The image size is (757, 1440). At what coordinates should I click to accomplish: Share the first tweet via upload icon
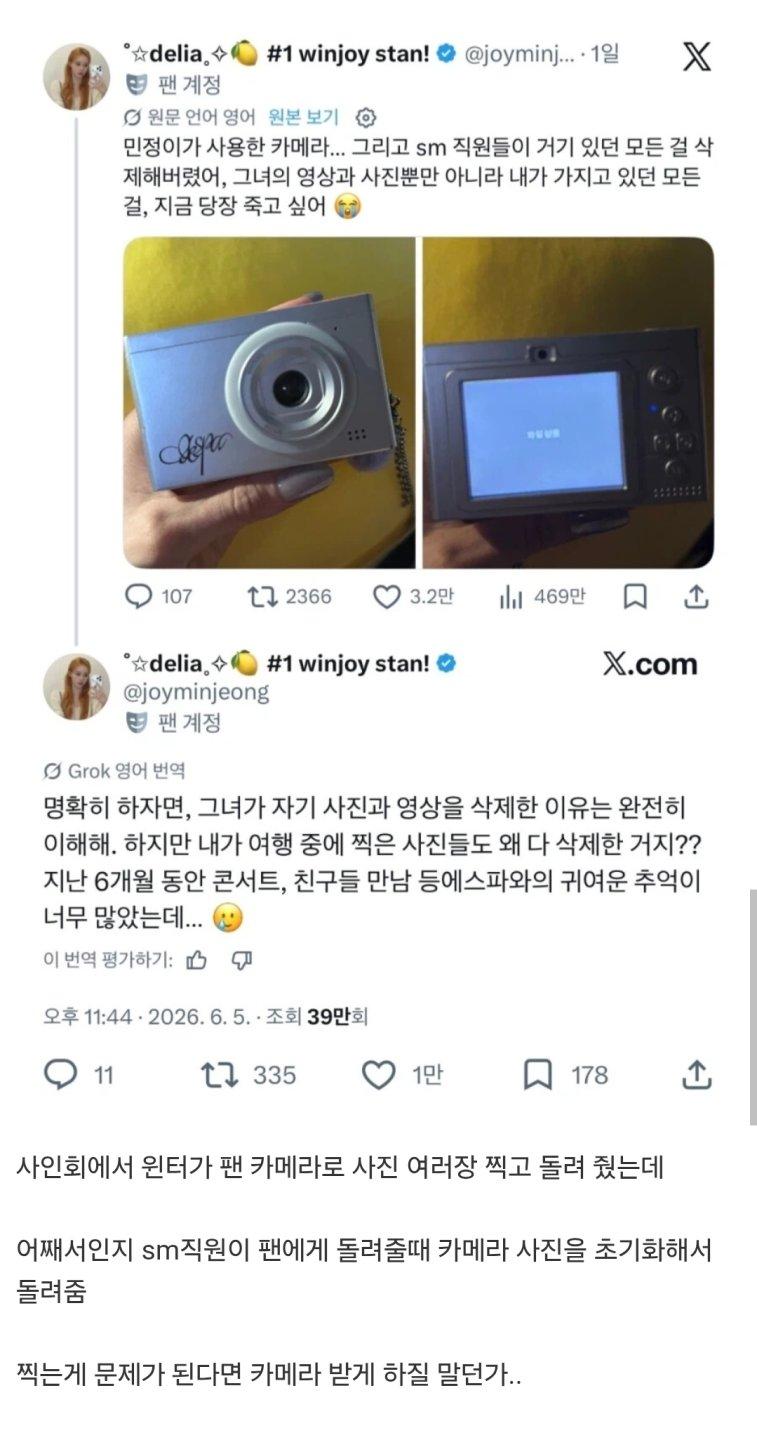[697, 597]
